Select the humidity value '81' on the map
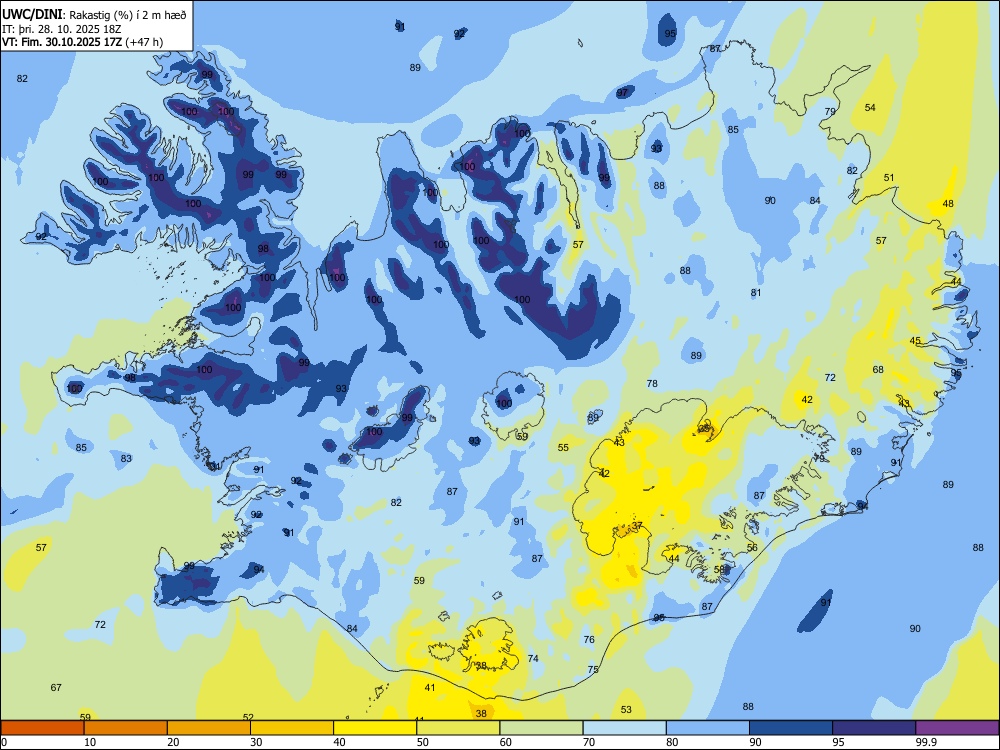Image resolution: width=1000 pixels, height=750 pixels. point(756,293)
